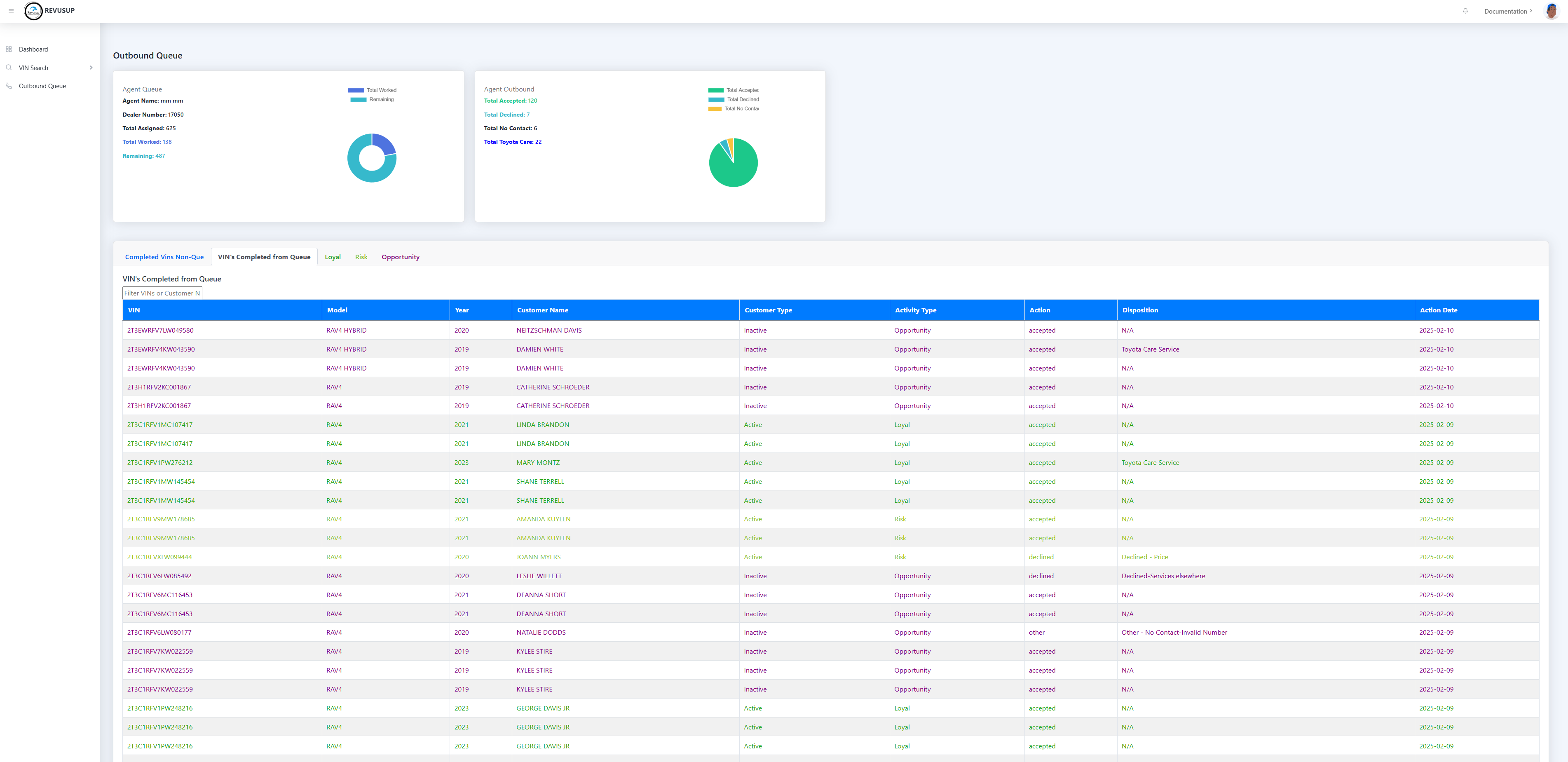The width and height of the screenshot is (1568, 762).
Task: Click the user avatar picture
Action: click(x=1551, y=11)
